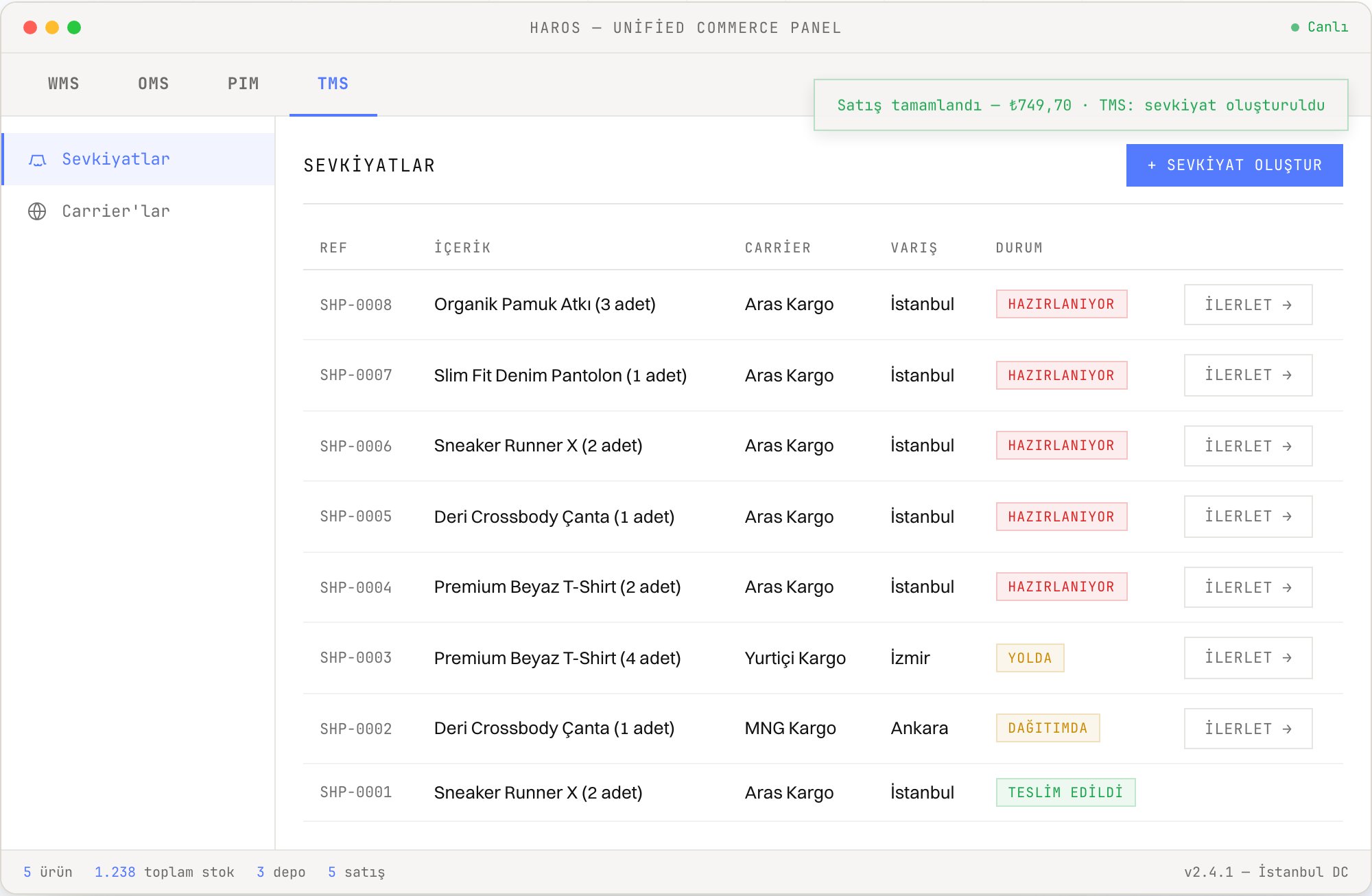This screenshot has width=1372, height=896.
Task: Click the Yurtiçi Kargo carrier cell
Action: pos(795,658)
